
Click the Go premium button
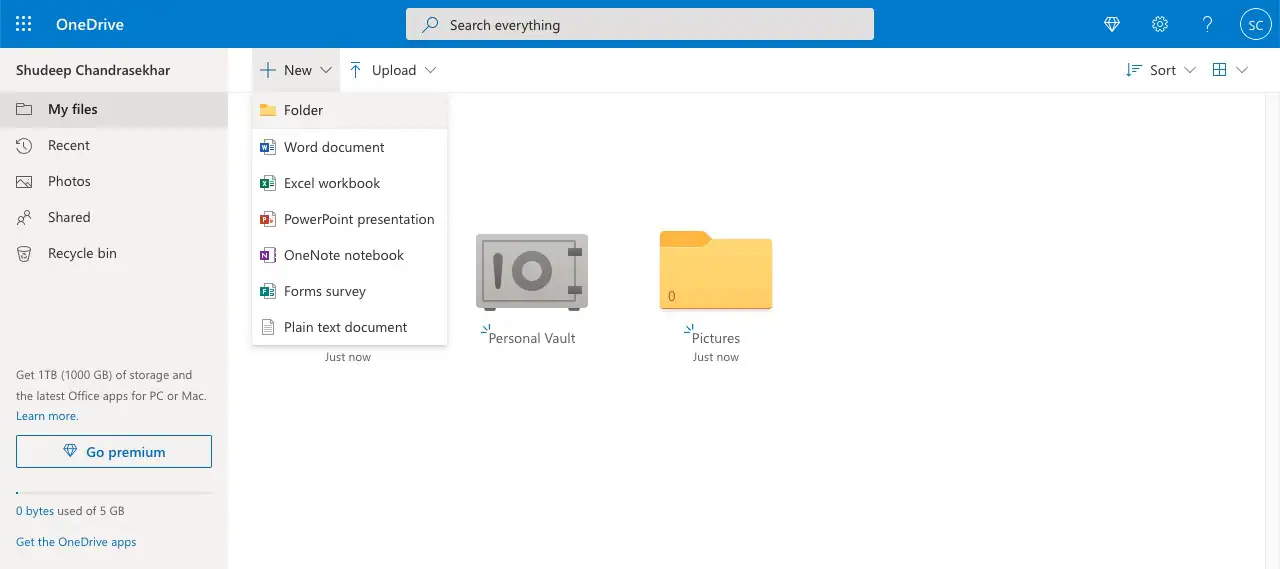pos(114,452)
